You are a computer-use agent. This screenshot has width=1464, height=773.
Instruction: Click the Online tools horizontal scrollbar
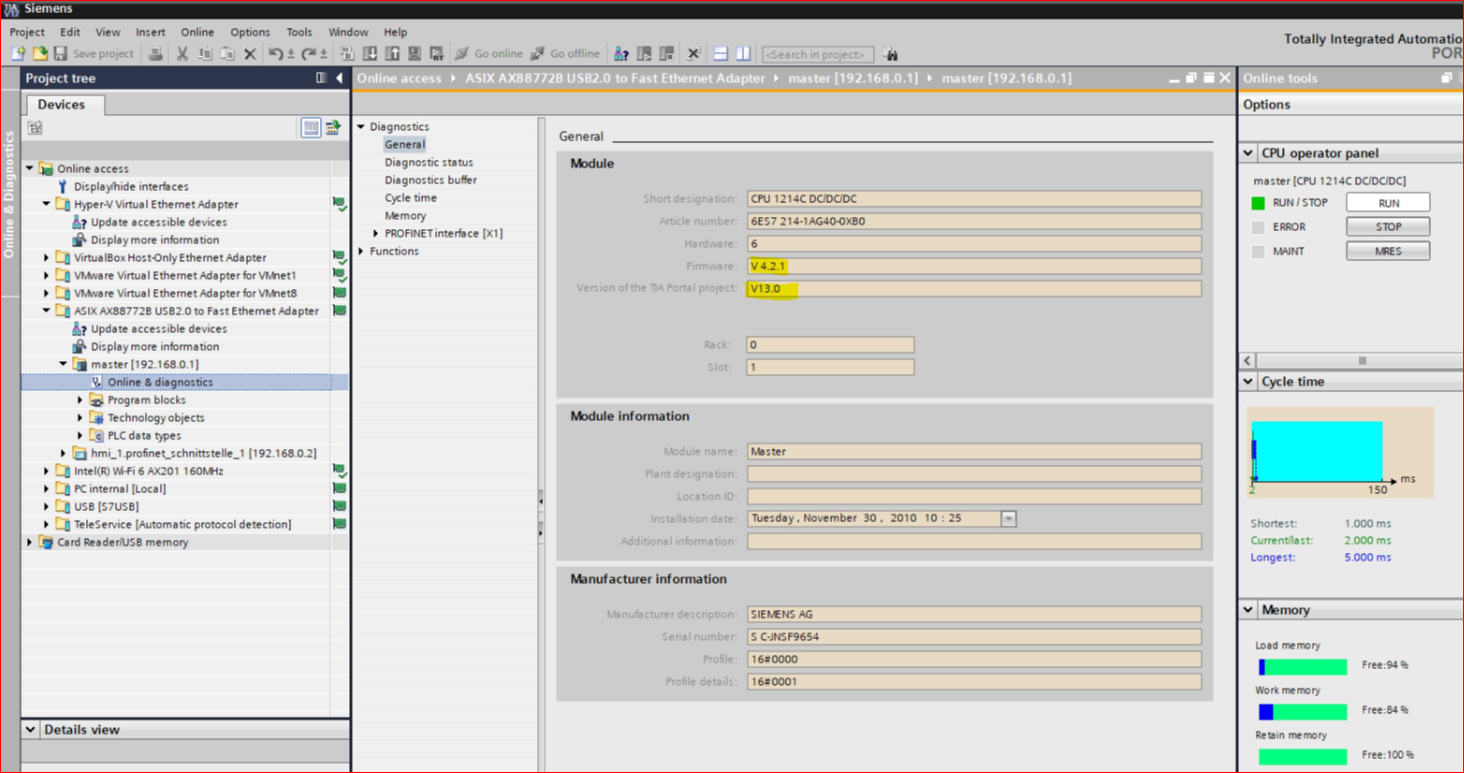pyautogui.click(x=1360, y=360)
